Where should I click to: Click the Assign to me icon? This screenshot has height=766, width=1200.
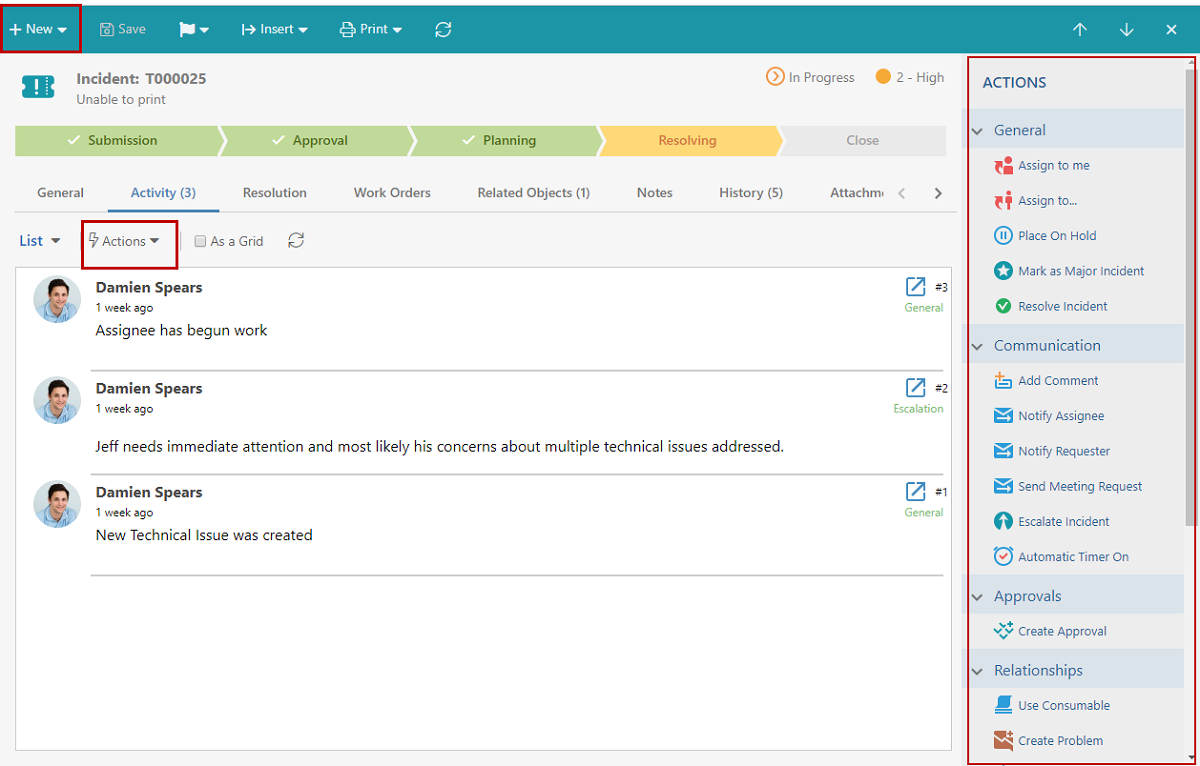pyautogui.click(x=1004, y=165)
